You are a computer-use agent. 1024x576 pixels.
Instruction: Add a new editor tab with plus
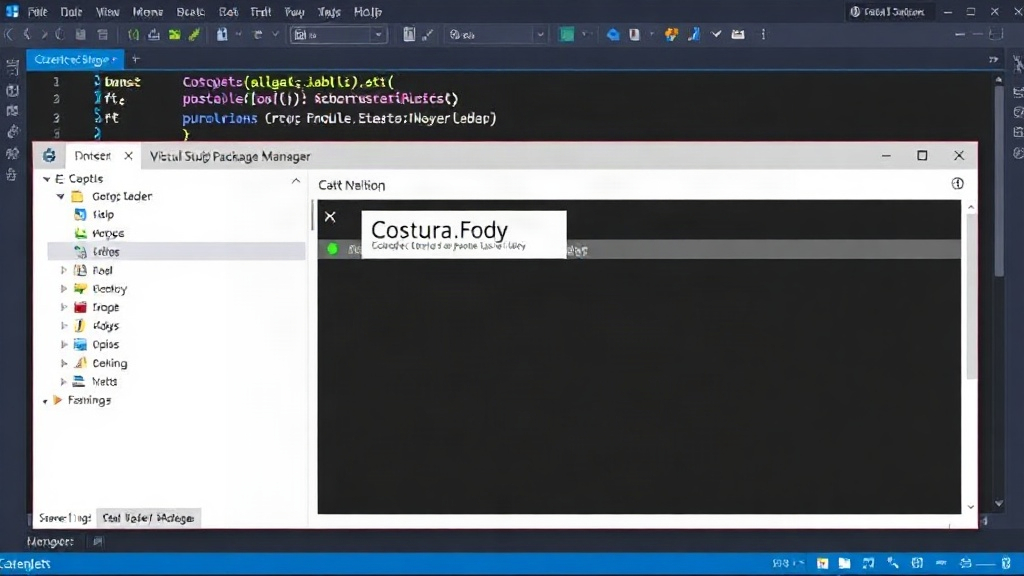136,59
